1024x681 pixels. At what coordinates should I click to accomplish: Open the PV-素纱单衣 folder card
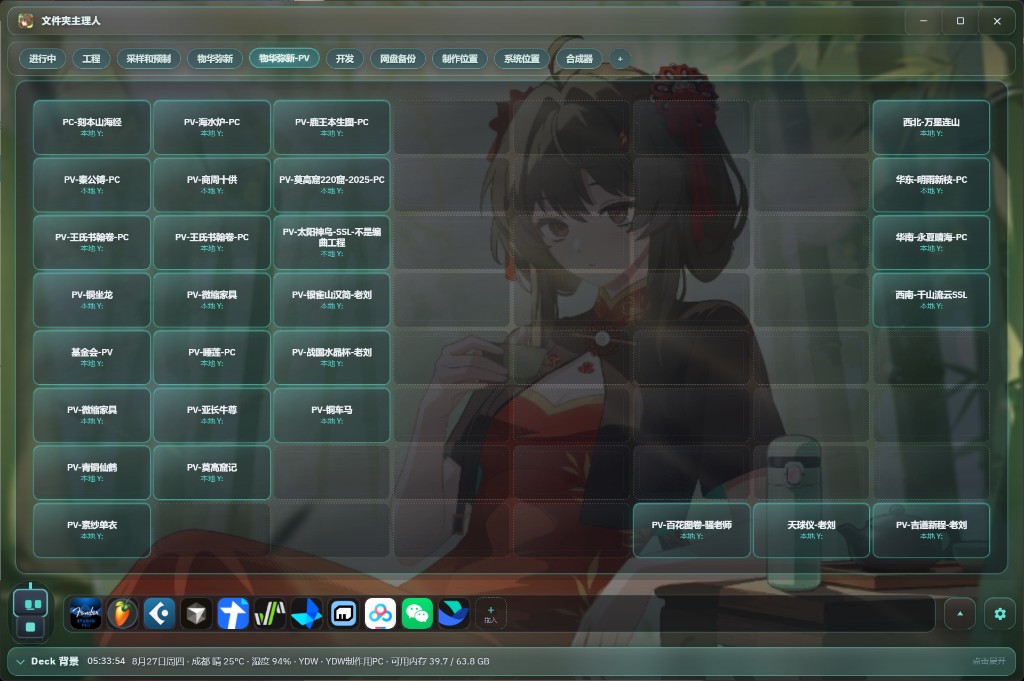(92, 530)
